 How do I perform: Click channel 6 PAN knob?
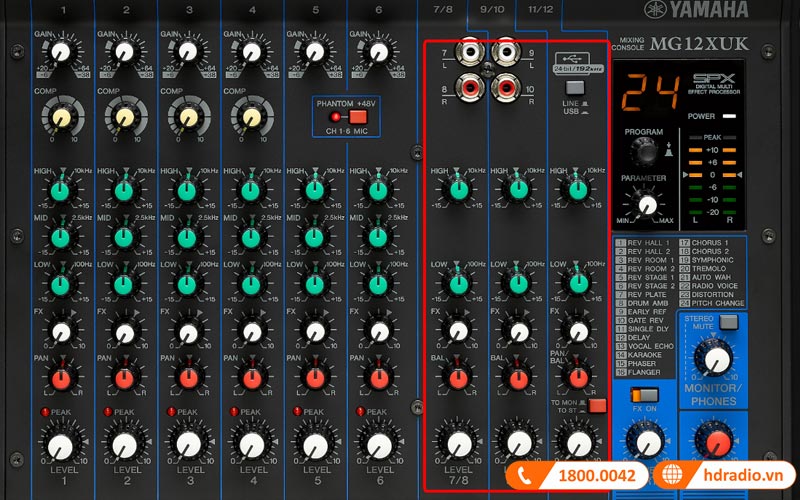coord(379,380)
